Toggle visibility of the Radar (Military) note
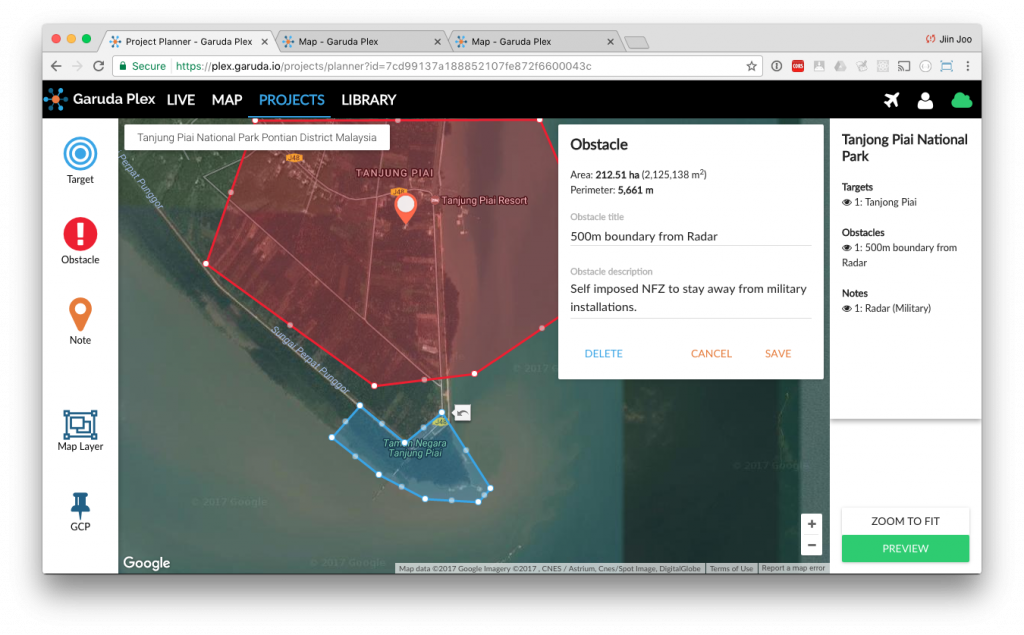Image resolution: width=1024 pixels, height=635 pixels. click(x=846, y=307)
